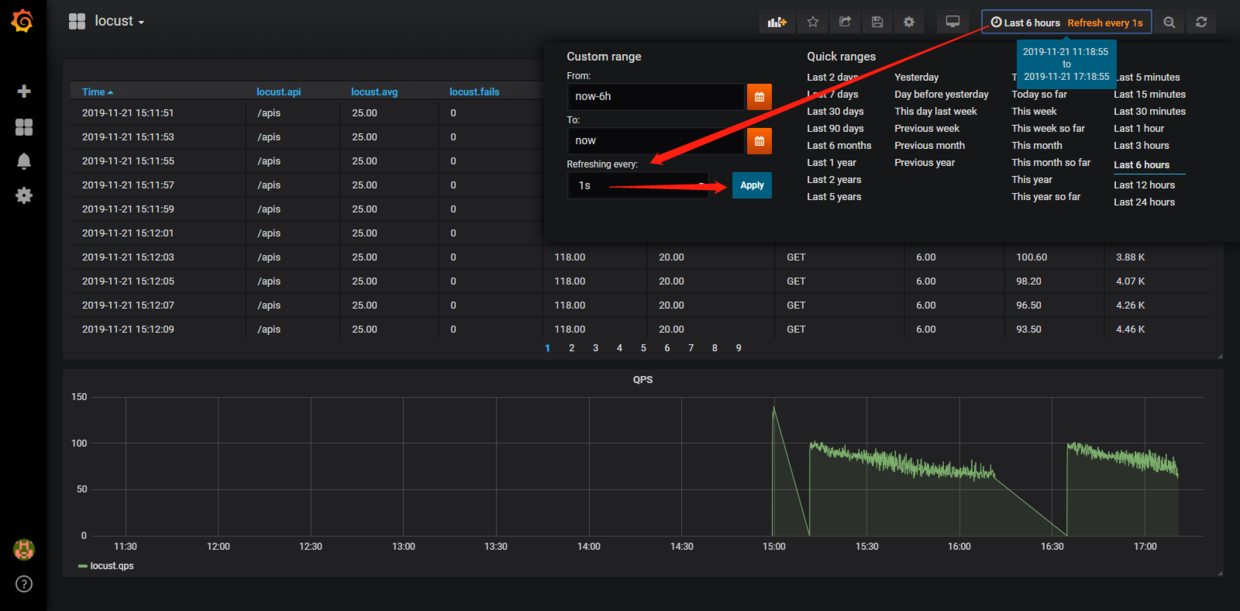The width and height of the screenshot is (1240, 611).
Task: Select quick range Last 2 years
Action: pos(834,180)
